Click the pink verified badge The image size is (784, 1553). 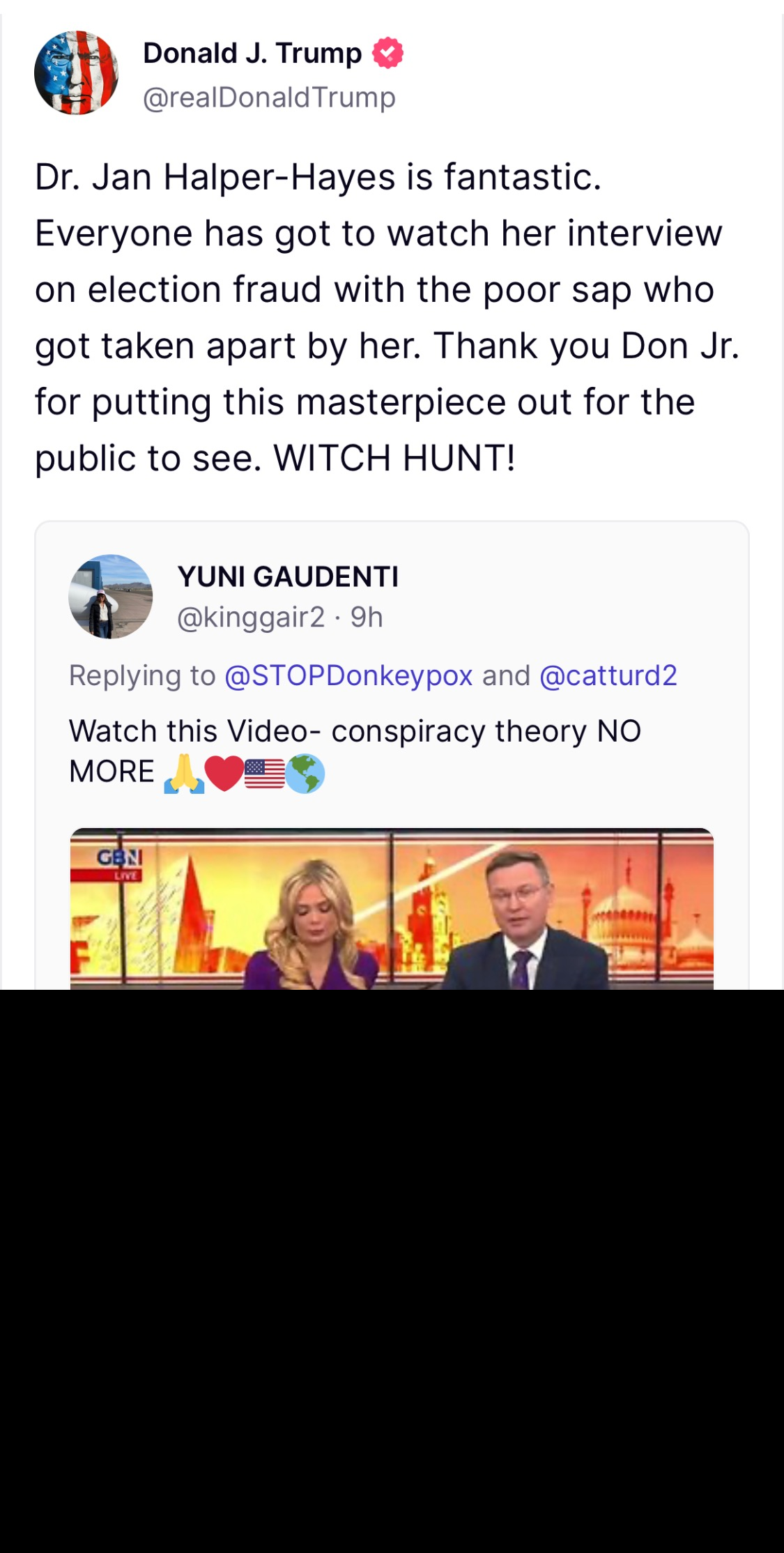point(387,53)
